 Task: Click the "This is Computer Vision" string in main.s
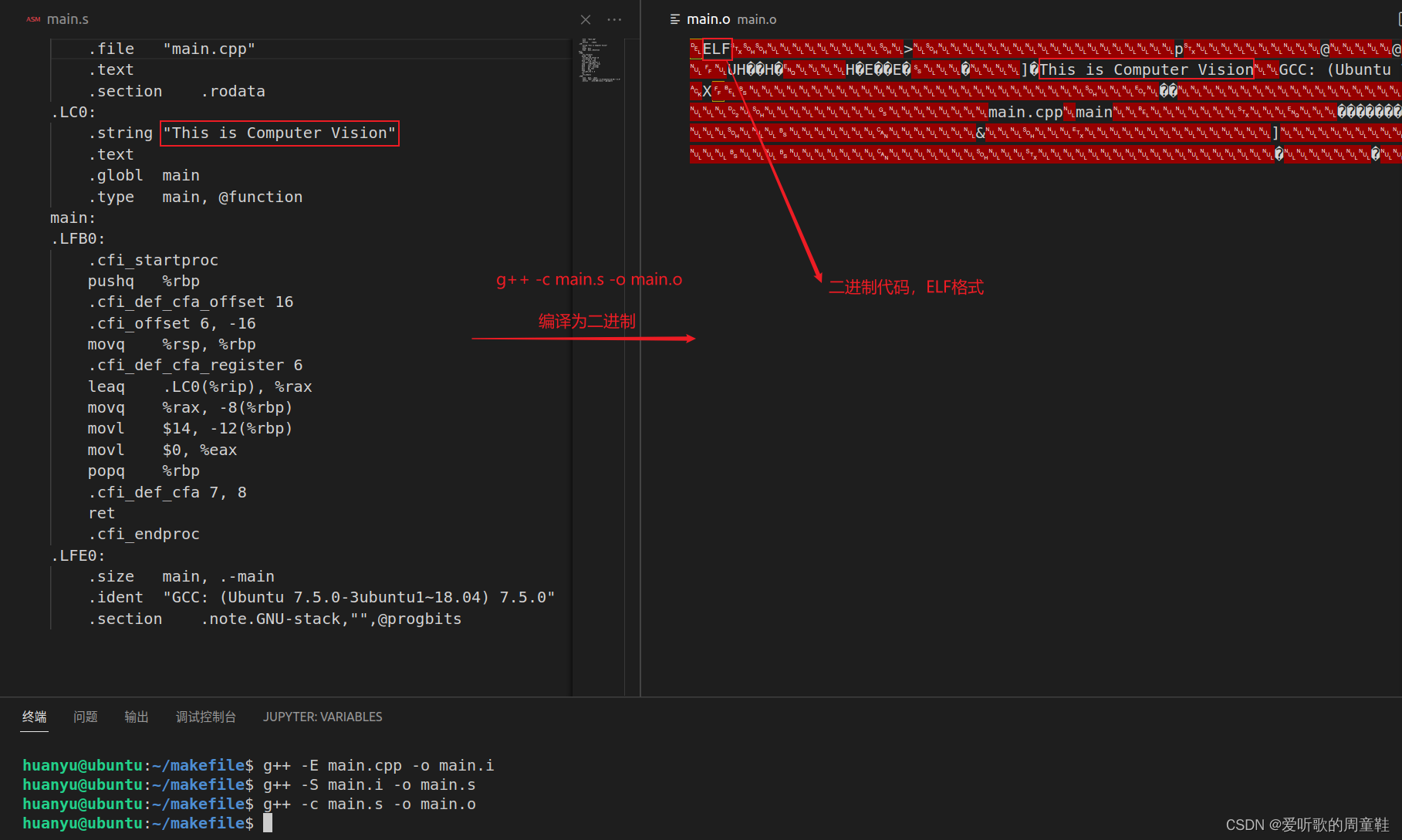(279, 133)
